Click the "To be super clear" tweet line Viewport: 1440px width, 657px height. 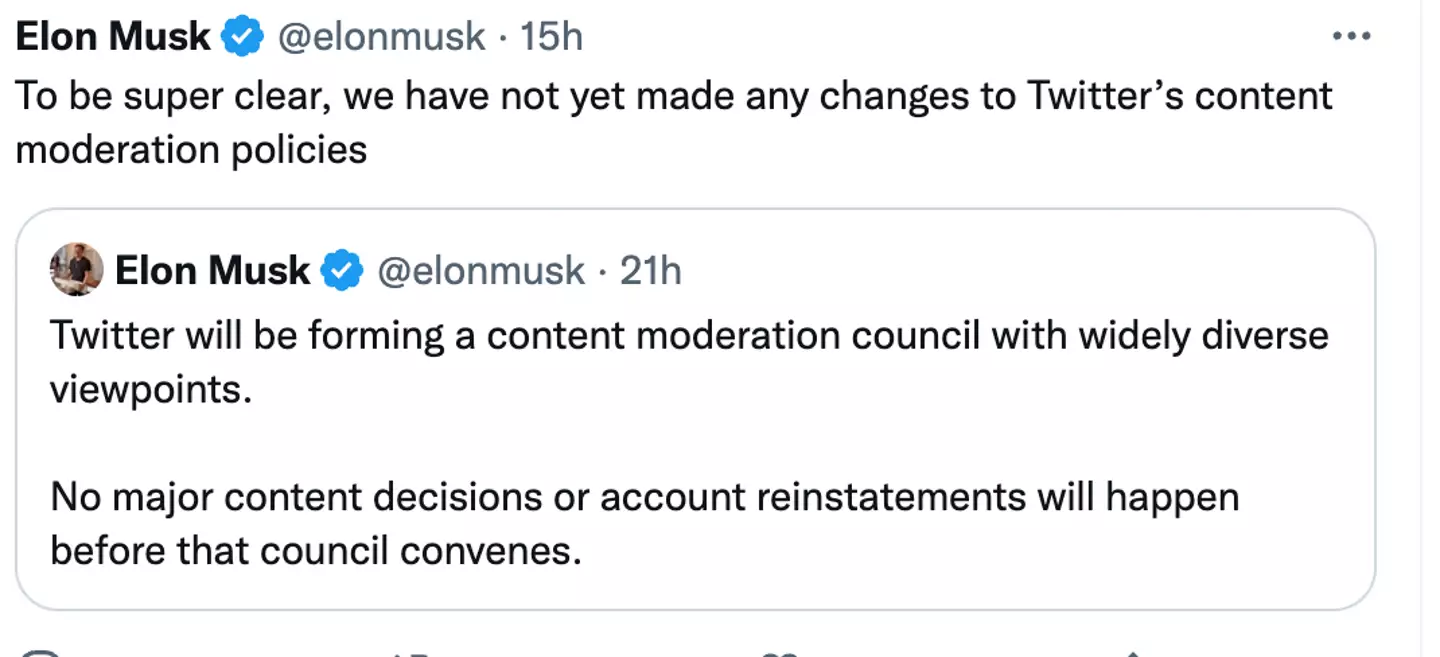pos(674,96)
